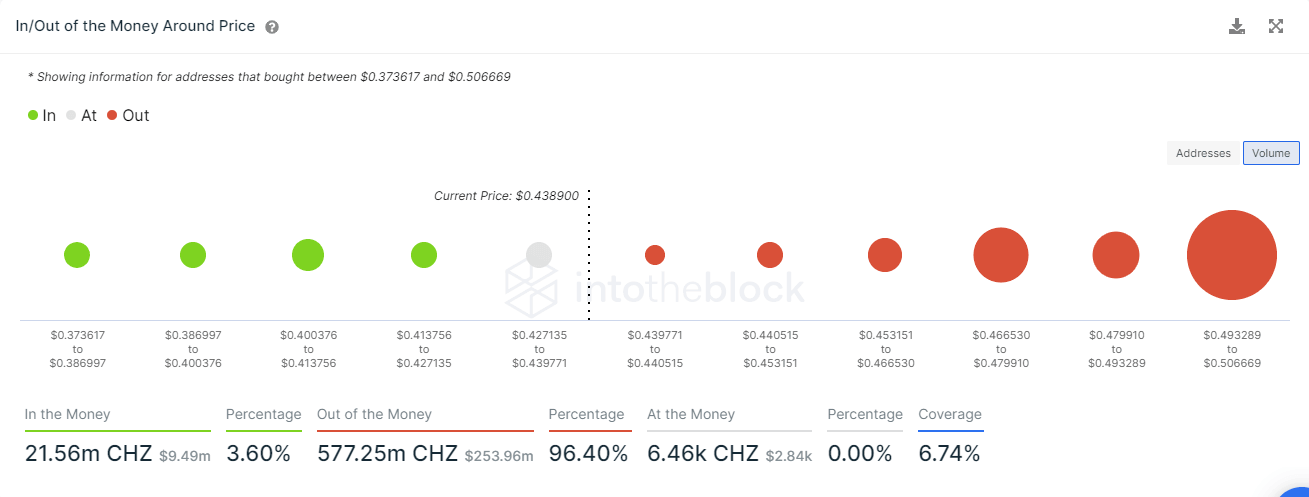Click the Coverage 6.74% stat
This screenshot has height=497, width=1309.
click(x=949, y=454)
